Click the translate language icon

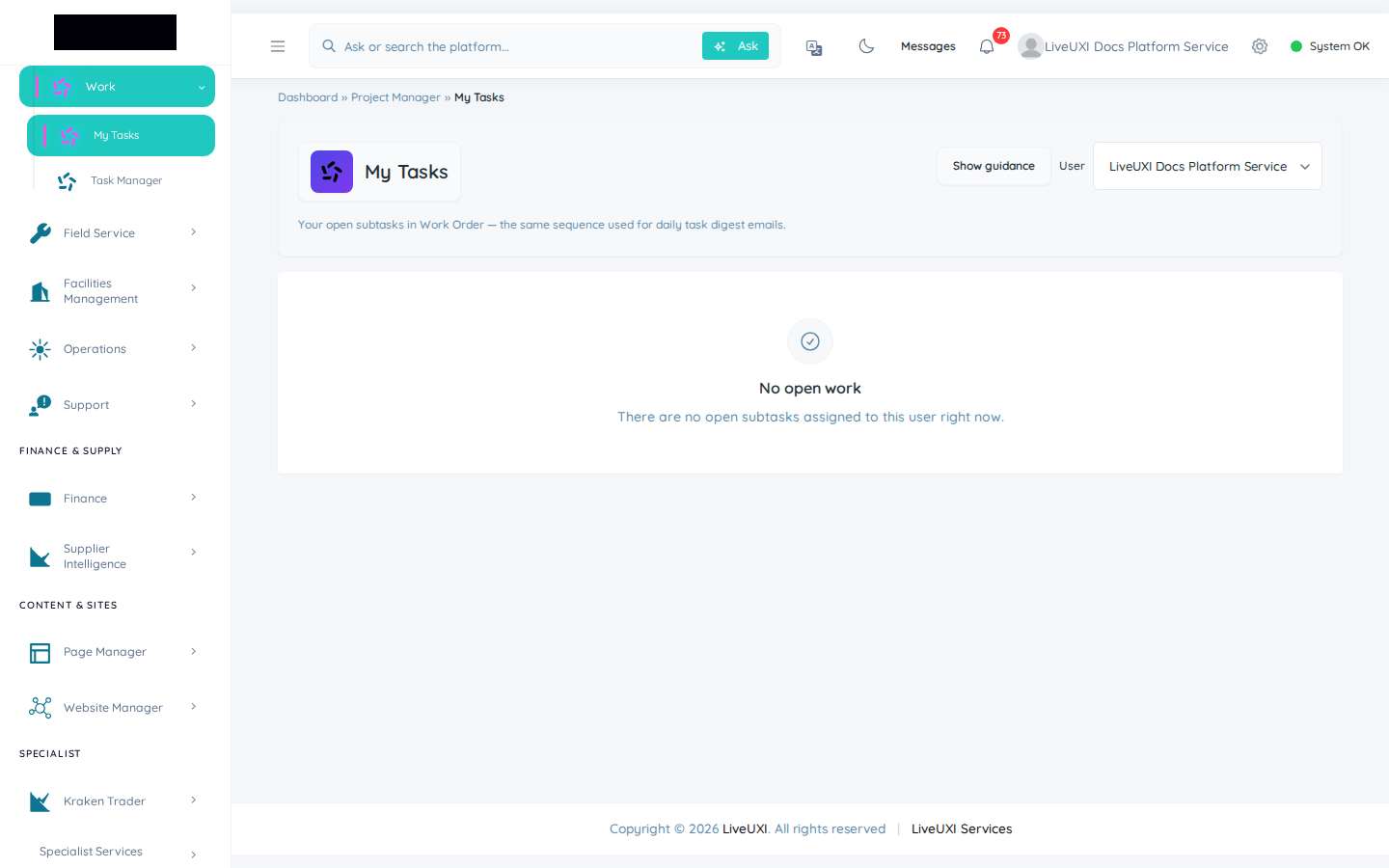(x=814, y=47)
